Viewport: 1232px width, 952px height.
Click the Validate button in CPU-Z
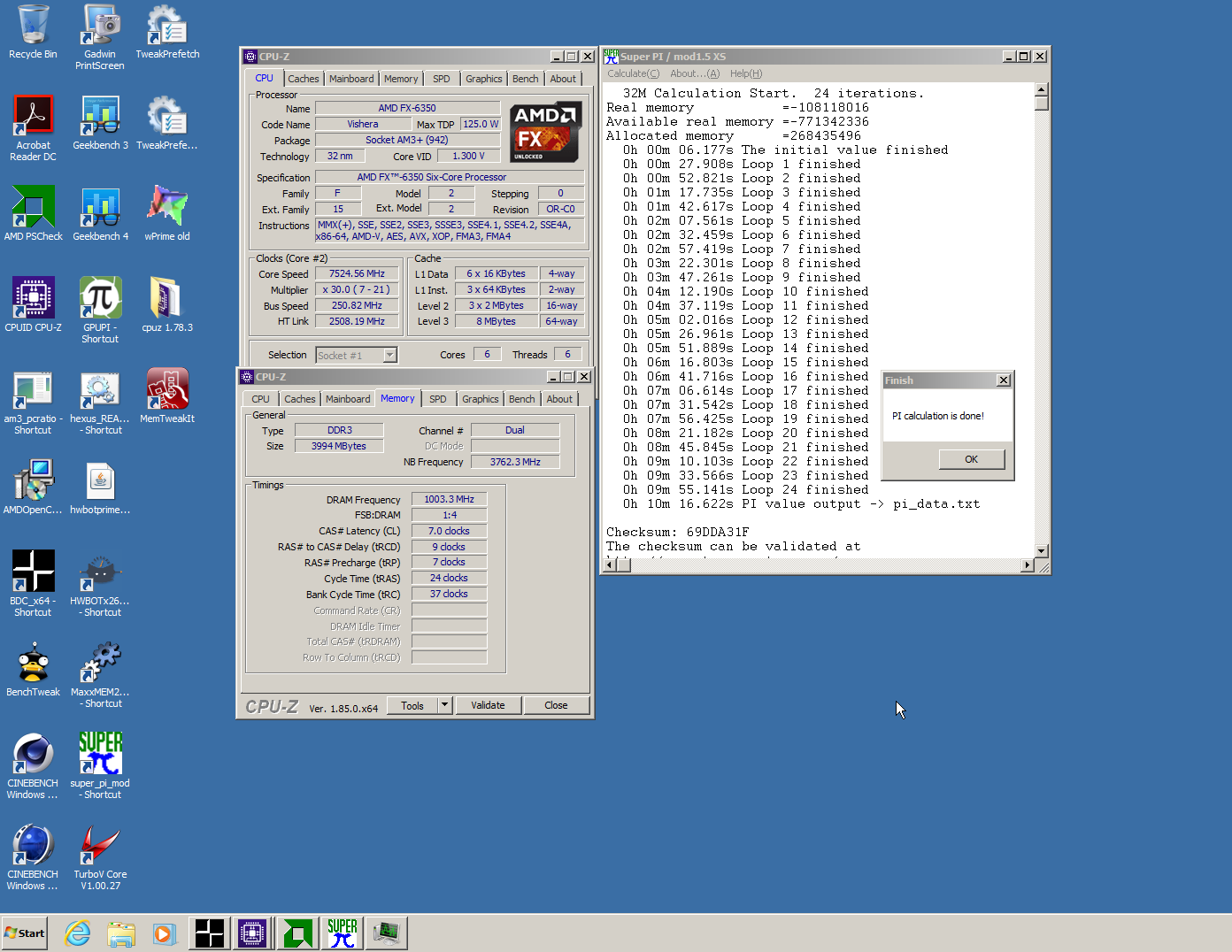[488, 705]
